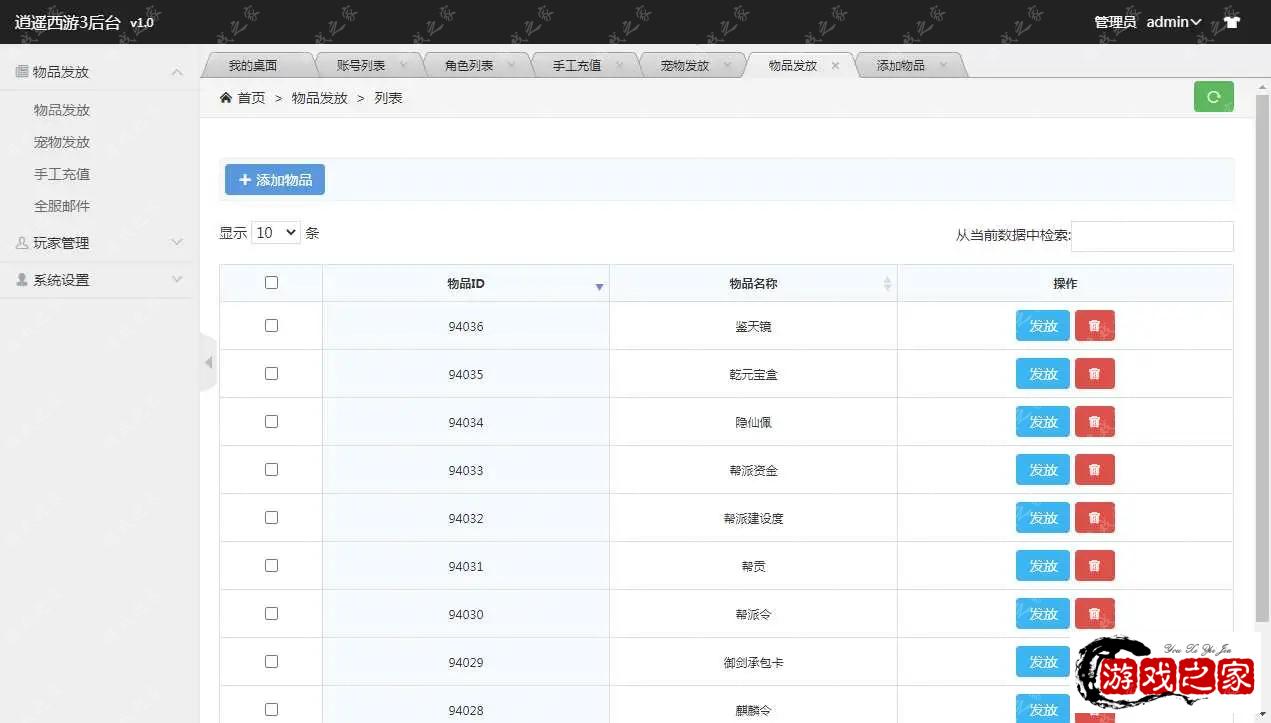Delete item 94036 with red trash icon
The height and width of the screenshot is (723, 1271).
(x=1094, y=326)
